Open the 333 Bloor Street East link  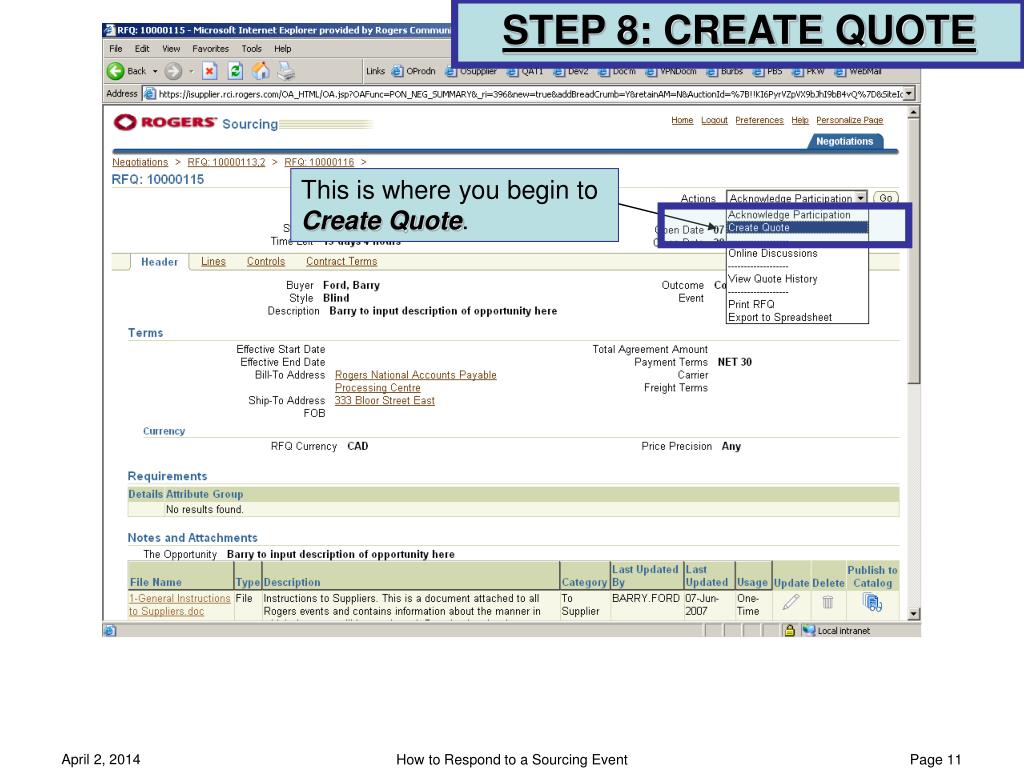click(x=384, y=400)
